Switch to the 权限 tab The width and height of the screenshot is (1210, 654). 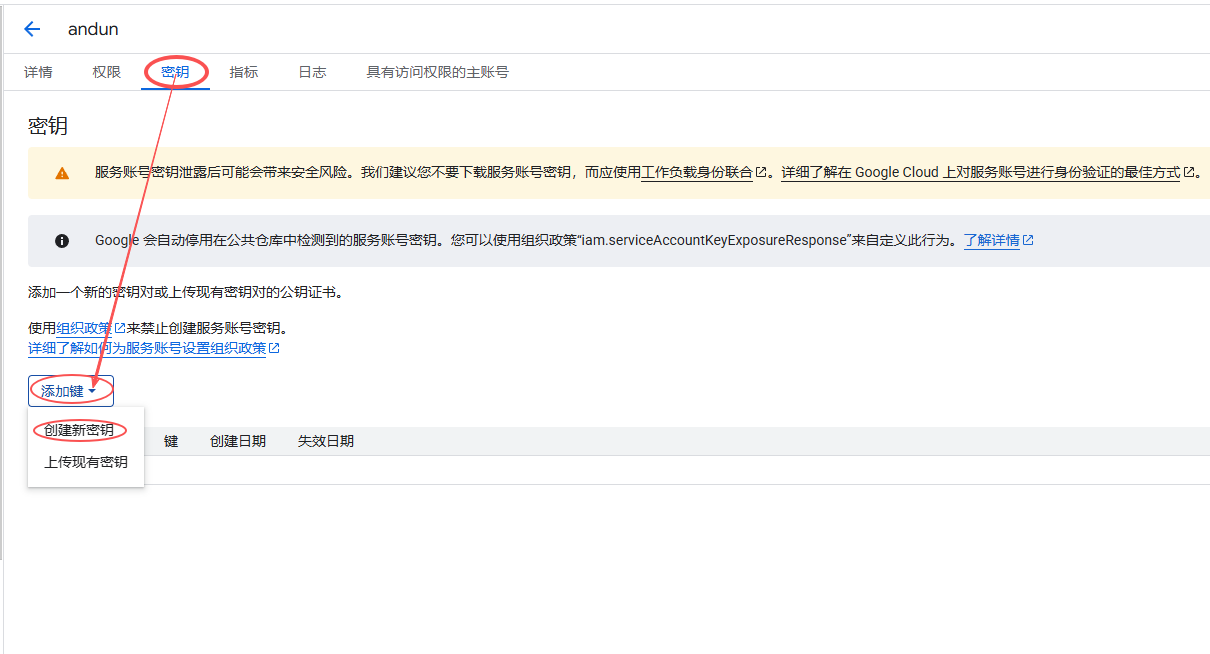[x=107, y=72]
